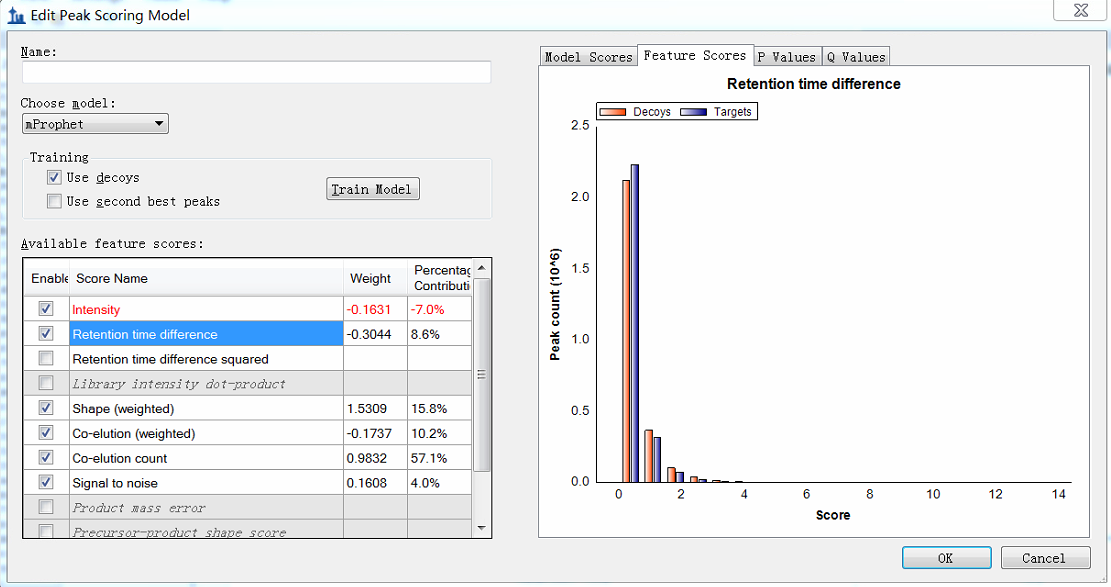Open the Choose model dropdown
Viewport: 1111px width, 587px height.
(x=95, y=124)
